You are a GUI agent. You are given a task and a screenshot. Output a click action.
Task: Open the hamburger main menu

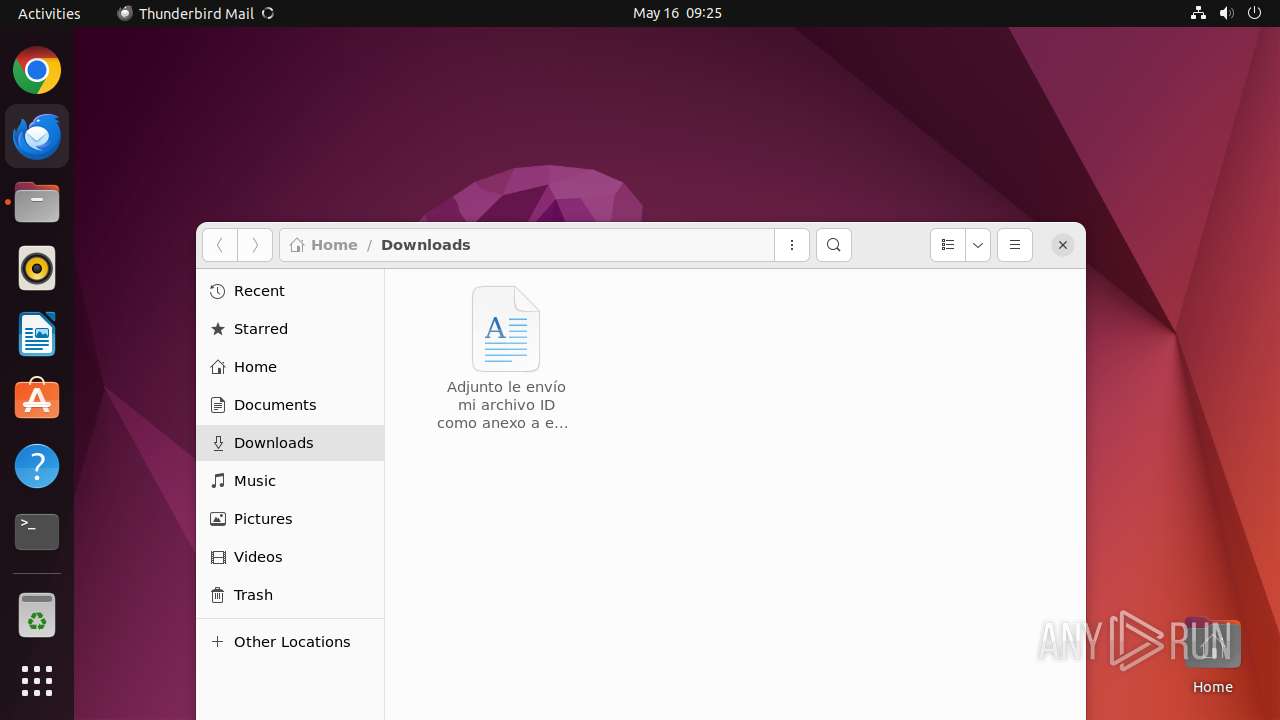[1015, 245]
